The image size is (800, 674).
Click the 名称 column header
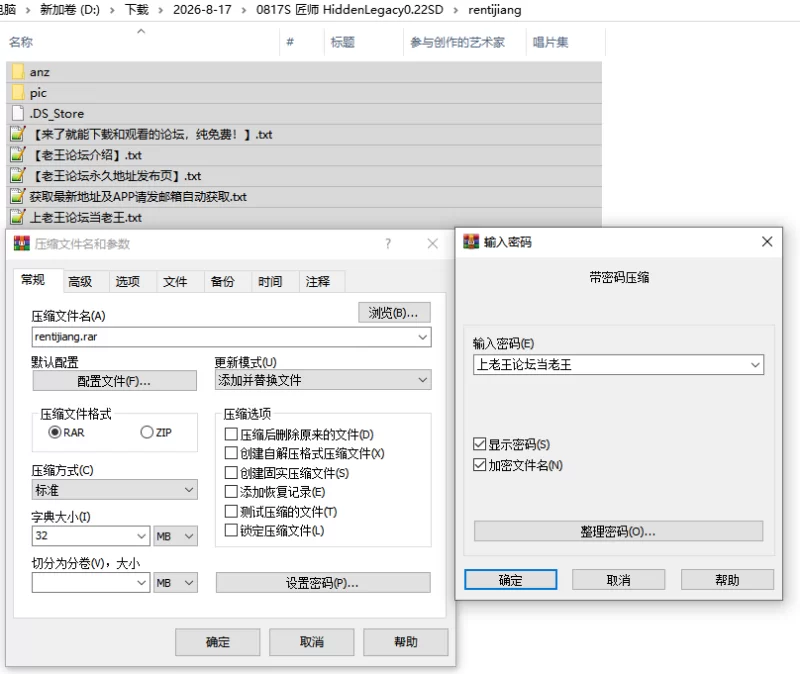[x=21, y=42]
